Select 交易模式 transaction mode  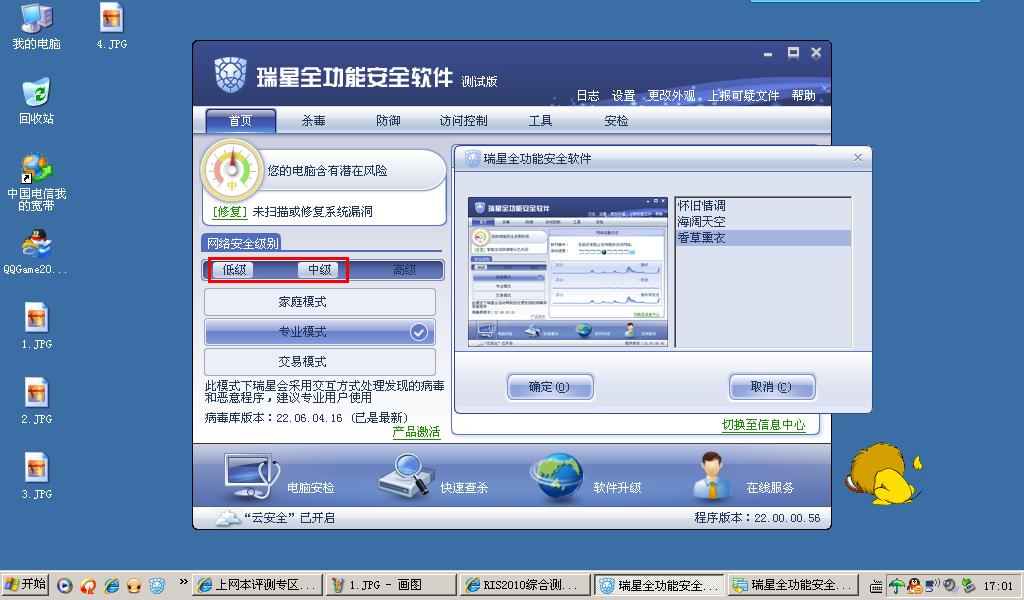click(320, 362)
